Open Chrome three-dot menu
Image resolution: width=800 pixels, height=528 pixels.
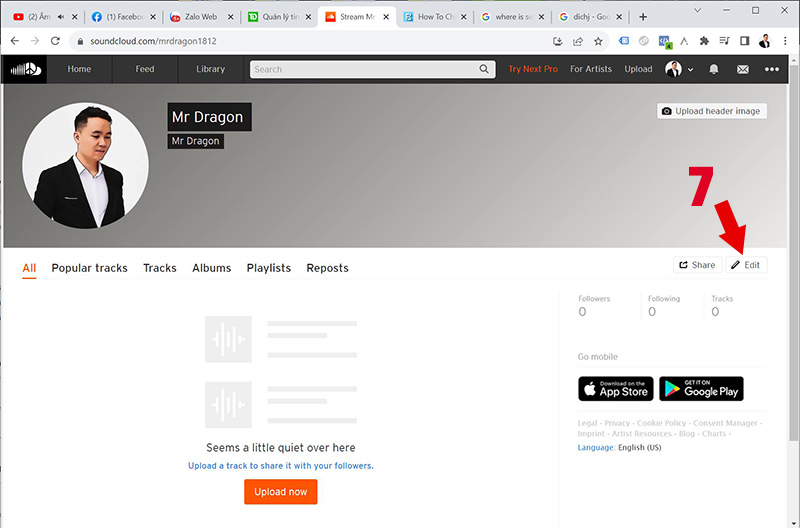coord(786,41)
